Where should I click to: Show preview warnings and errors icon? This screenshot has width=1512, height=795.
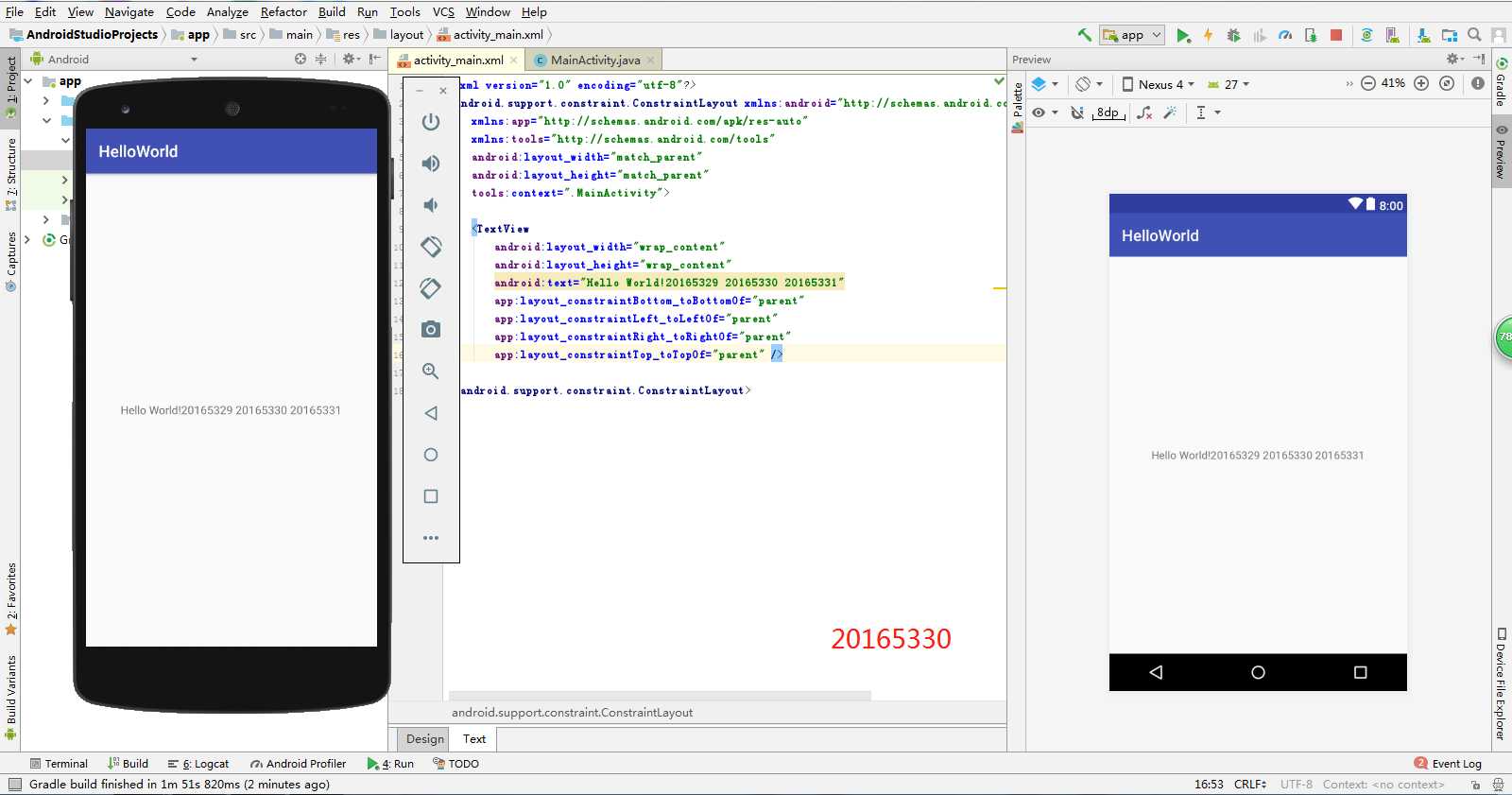(1478, 83)
